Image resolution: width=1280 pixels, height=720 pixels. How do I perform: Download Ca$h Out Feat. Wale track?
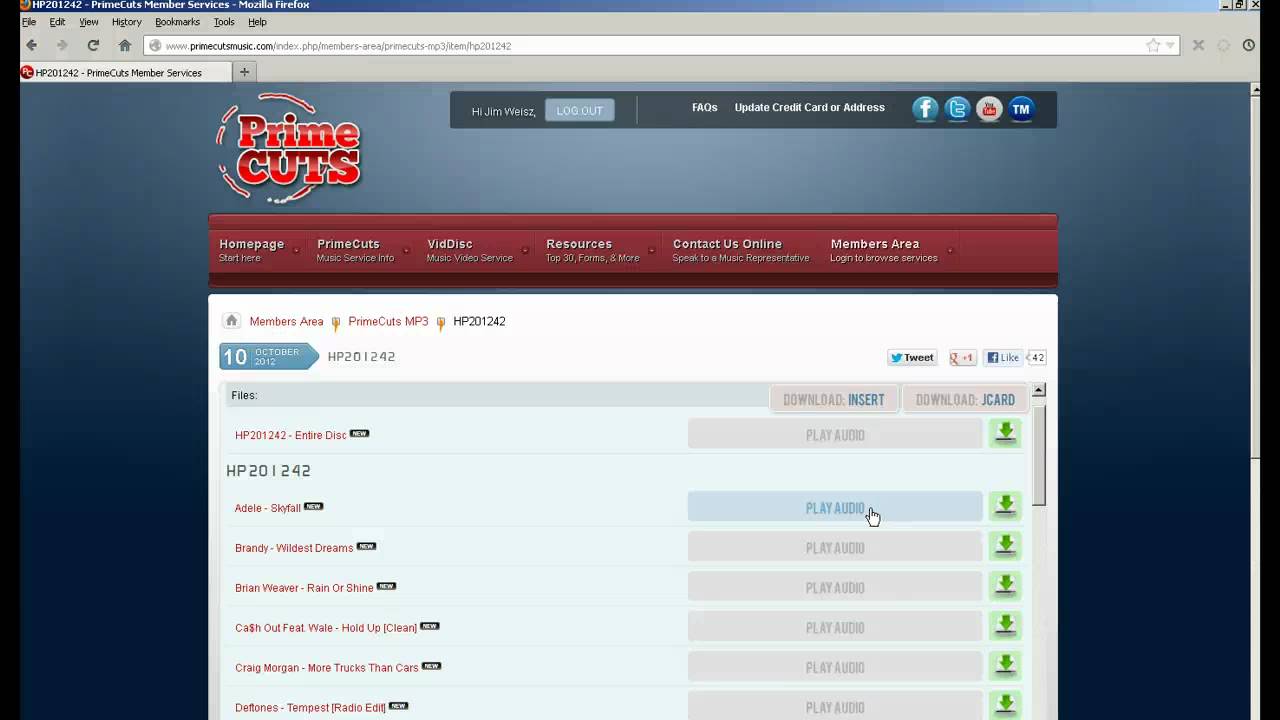(x=1005, y=626)
